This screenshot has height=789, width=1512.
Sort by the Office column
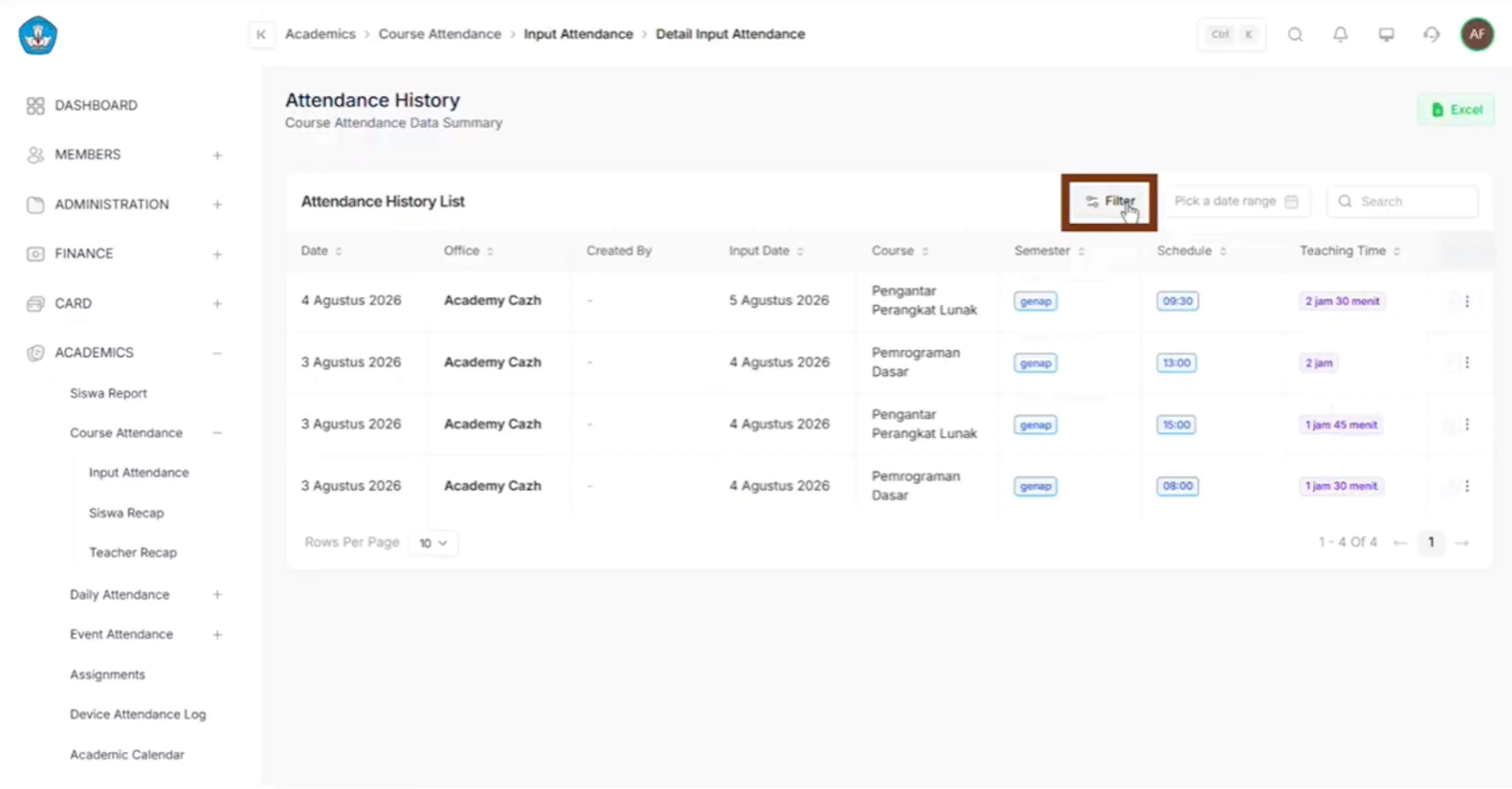490,252
